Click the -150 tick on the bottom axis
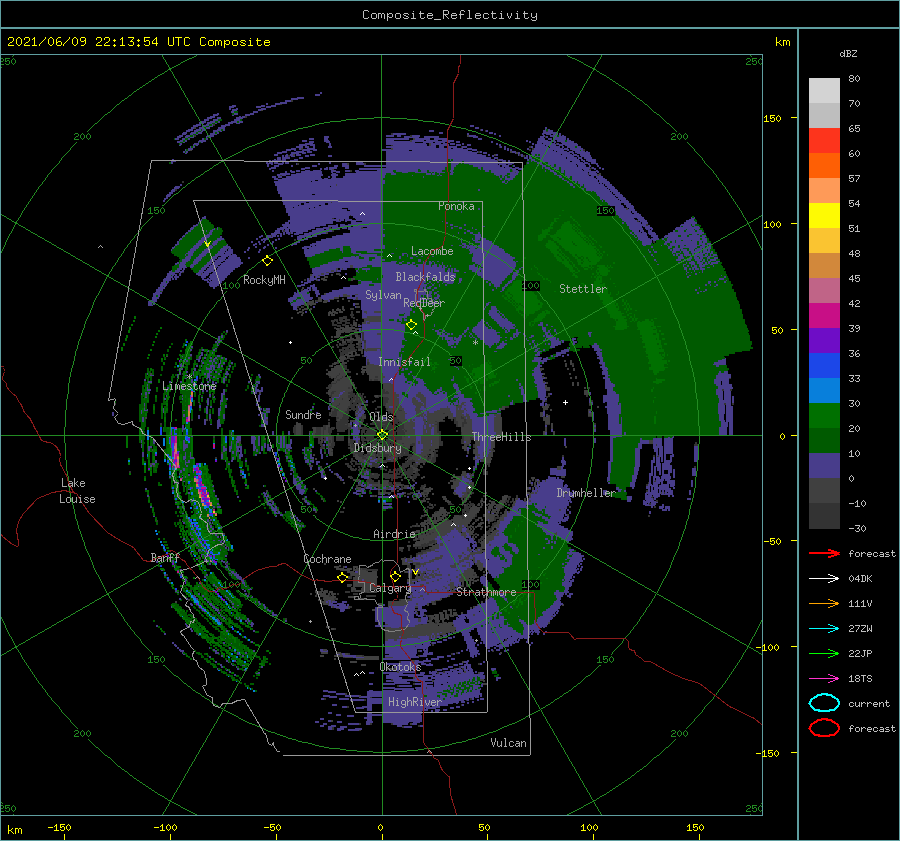Screen dimensions: 900x841 pyautogui.click(x=59, y=827)
